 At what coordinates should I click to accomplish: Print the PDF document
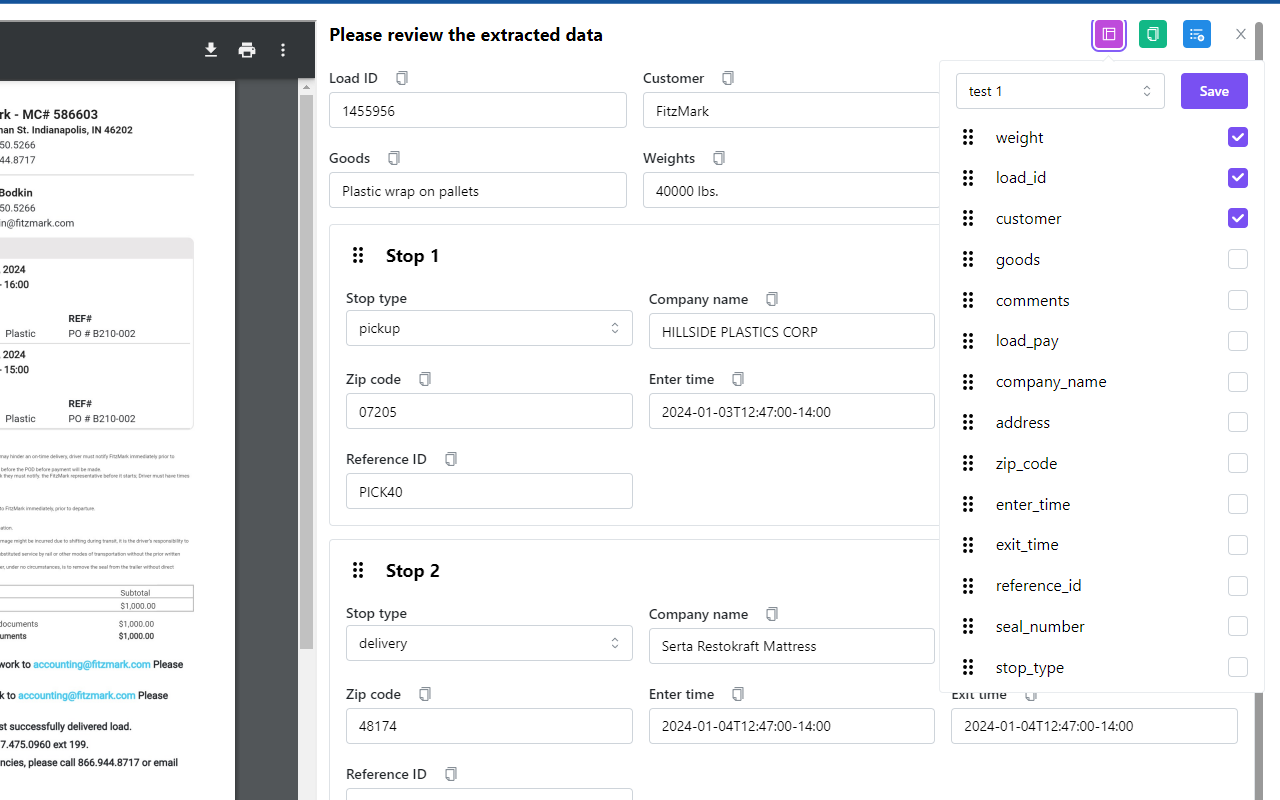coord(247,49)
